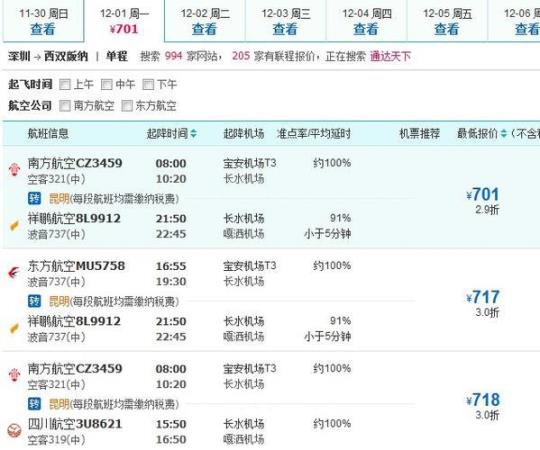This screenshot has height=450, width=540.
Task: Select the ¥718 price
Action: 482,400
